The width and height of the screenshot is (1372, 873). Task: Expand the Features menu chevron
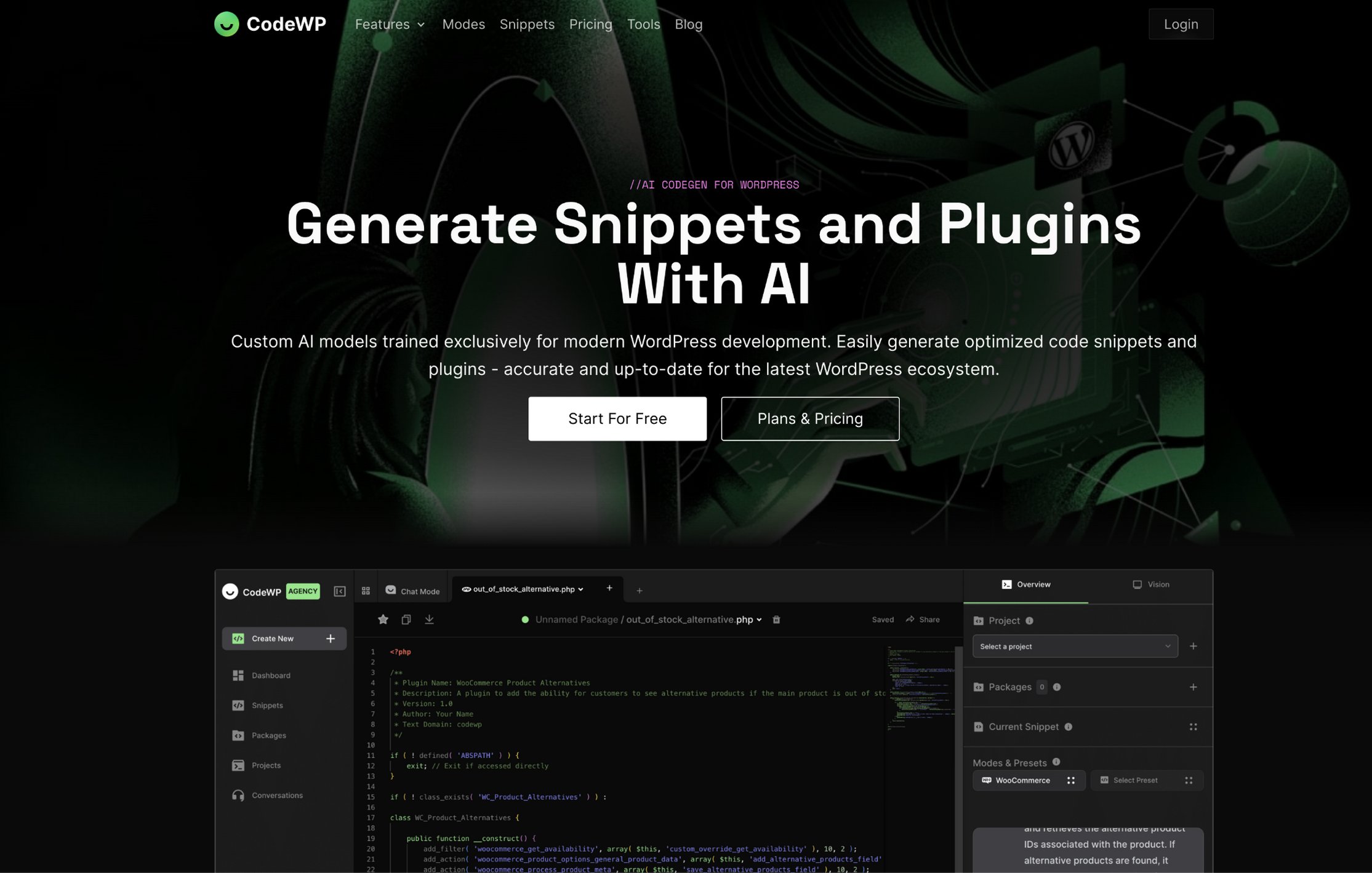(x=421, y=25)
